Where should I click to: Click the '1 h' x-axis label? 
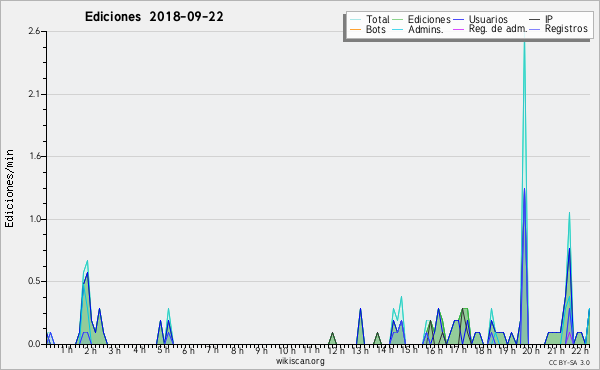point(67,350)
